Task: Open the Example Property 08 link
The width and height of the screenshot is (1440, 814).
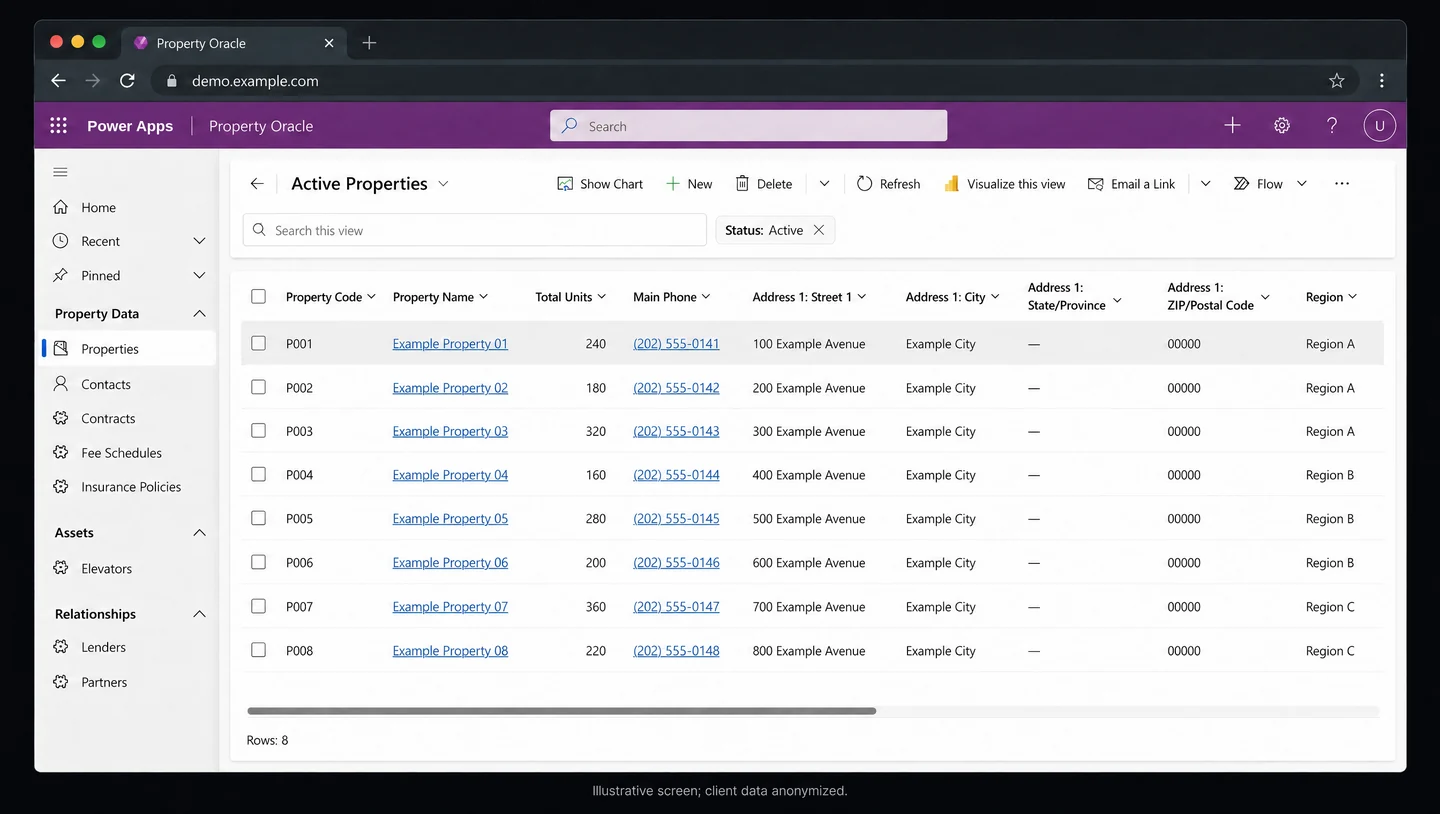Action: (x=450, y=651)
